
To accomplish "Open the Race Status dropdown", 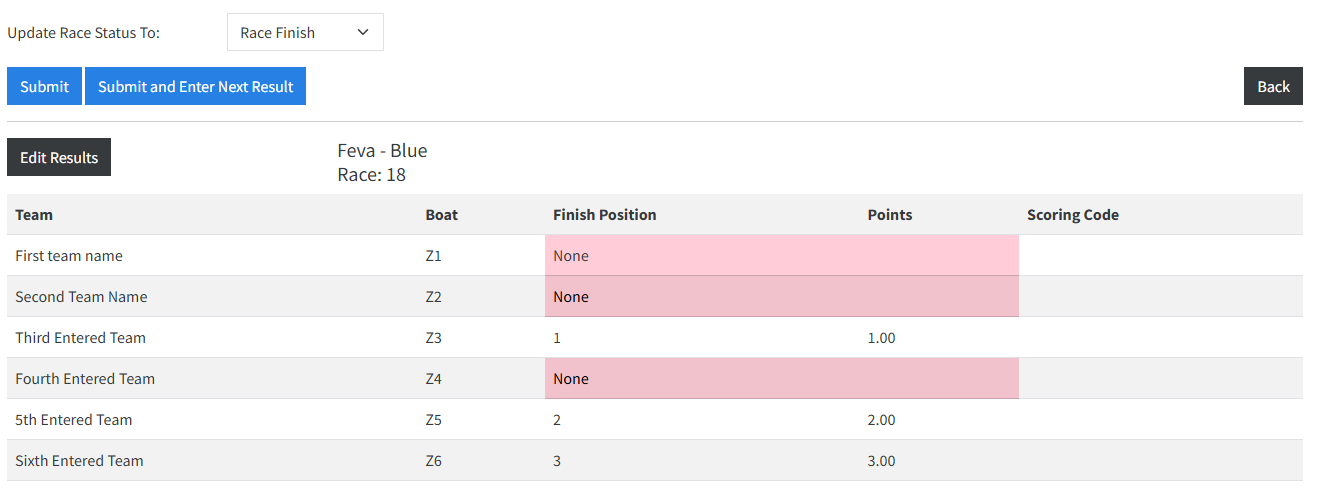I will click(x=304, y=32).
